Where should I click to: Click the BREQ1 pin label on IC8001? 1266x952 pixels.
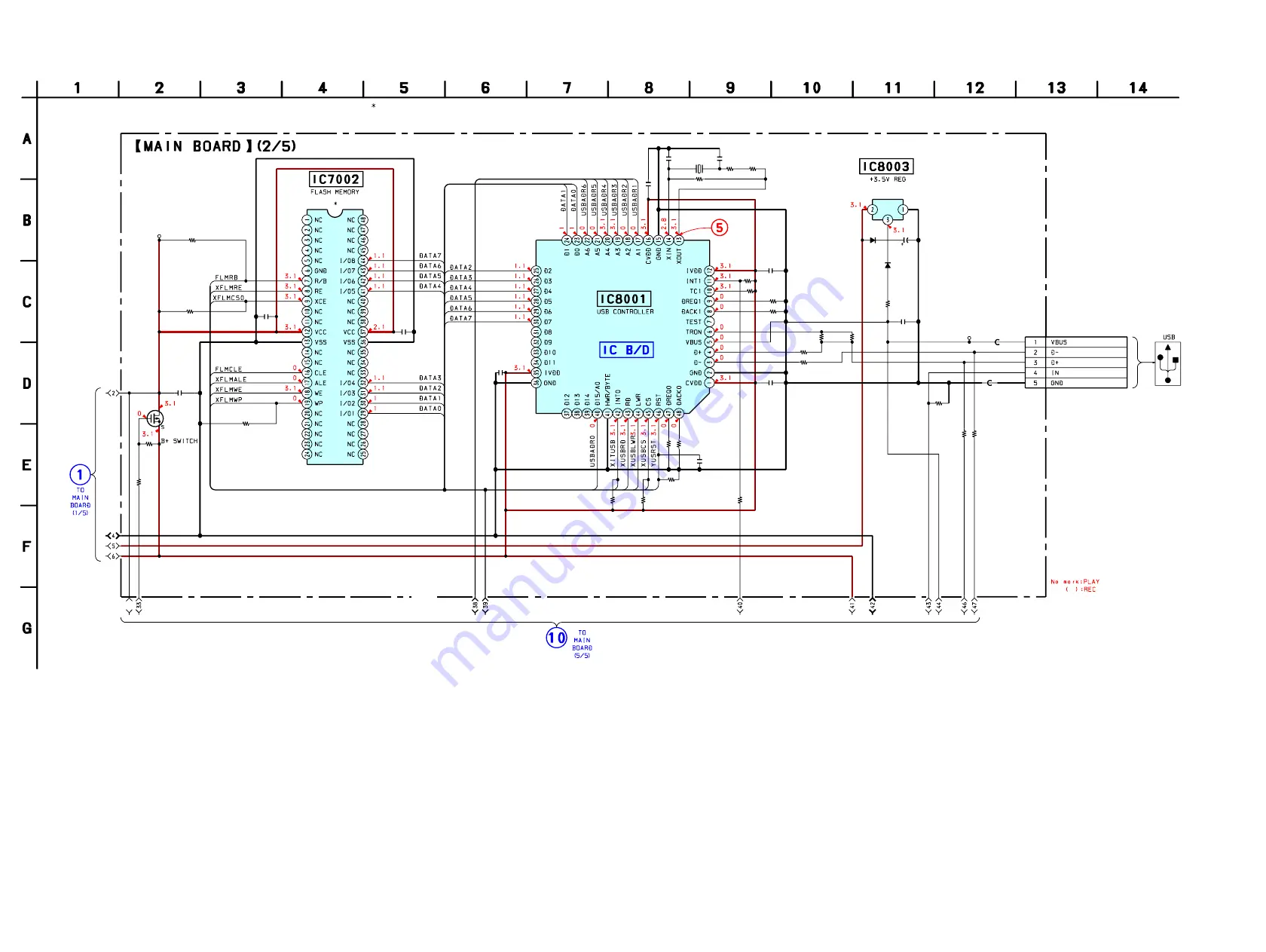(x=691, y=302)
